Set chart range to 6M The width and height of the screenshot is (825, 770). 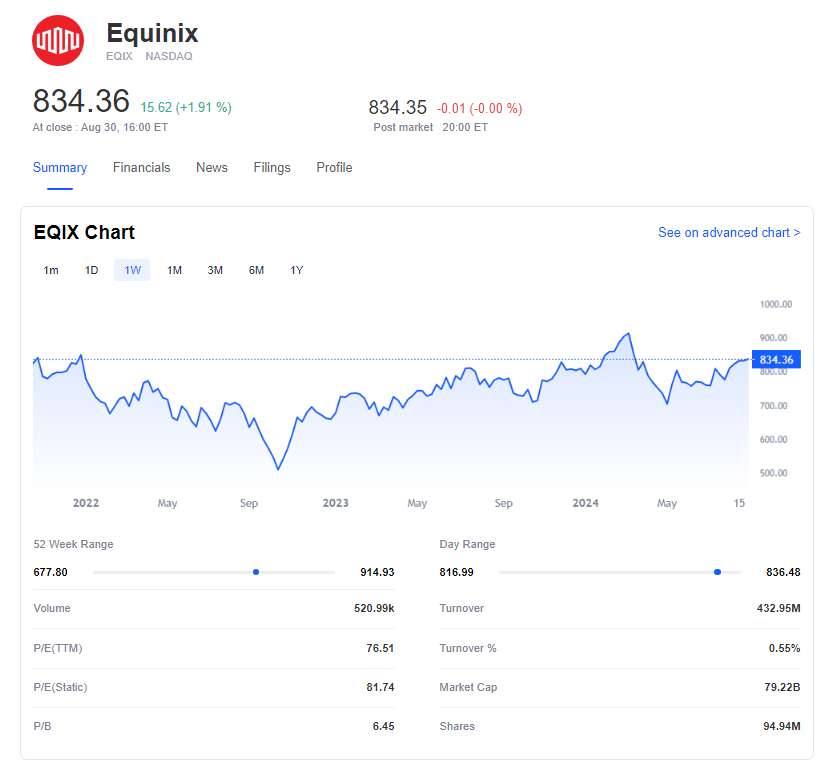(256, 270)
